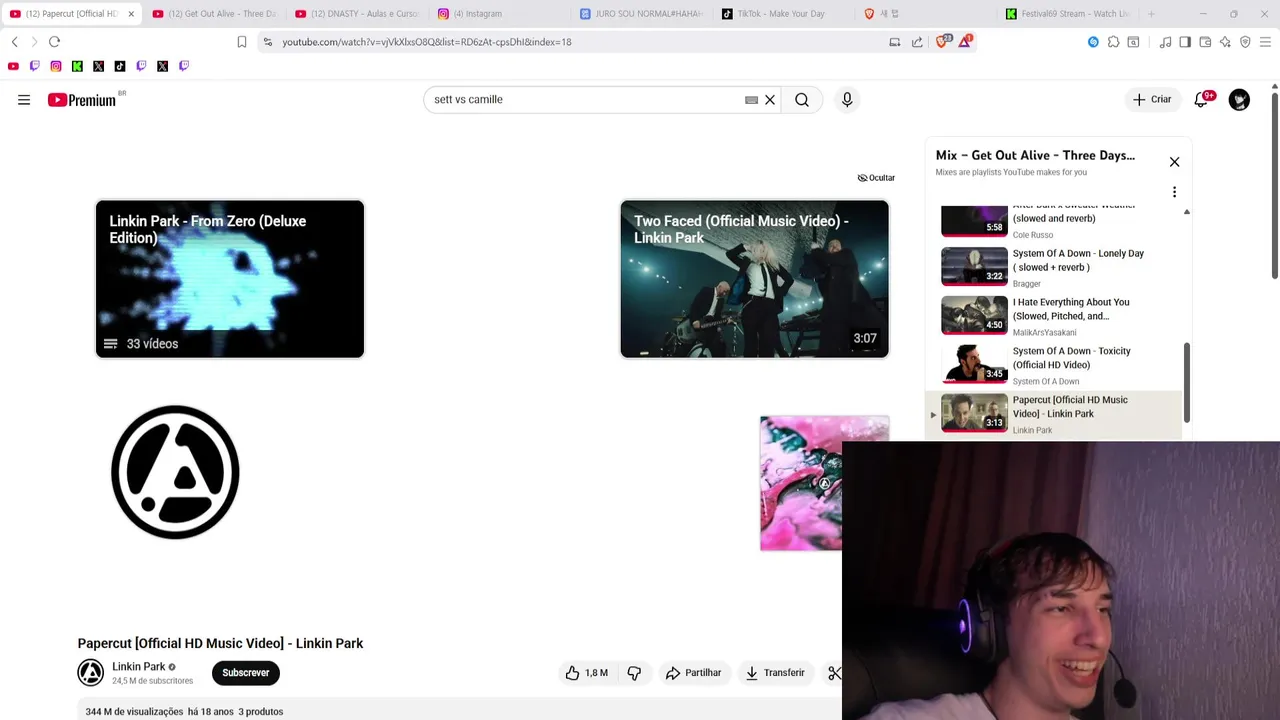Viewport: 1280px width, 720px height.
Task: Click the Partilhar share button
Action: pos(693,673)
